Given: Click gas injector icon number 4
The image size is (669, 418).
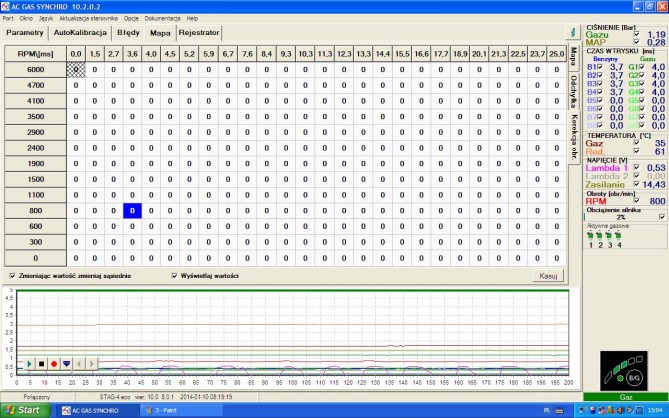Looking at the screenshot, I should click(x=619, y=235).
